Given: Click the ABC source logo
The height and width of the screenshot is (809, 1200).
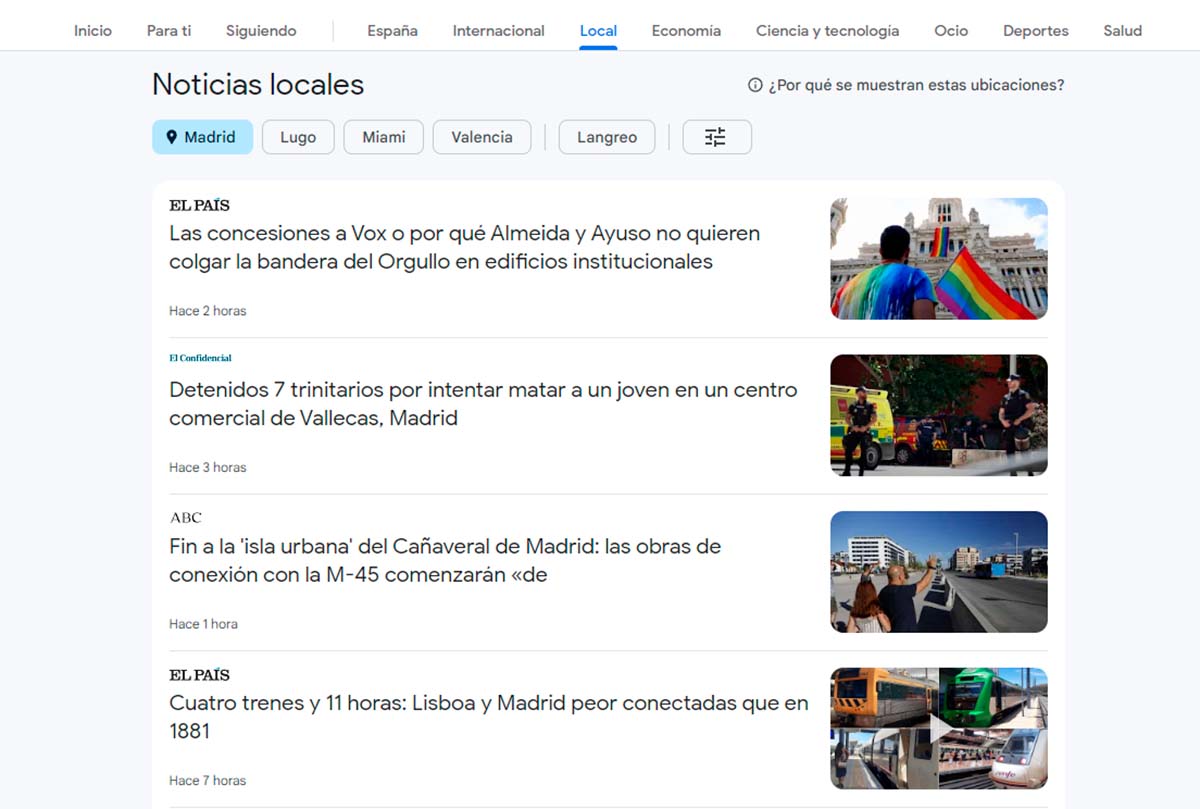Looking at the screenshot, I should click(185, 518).
